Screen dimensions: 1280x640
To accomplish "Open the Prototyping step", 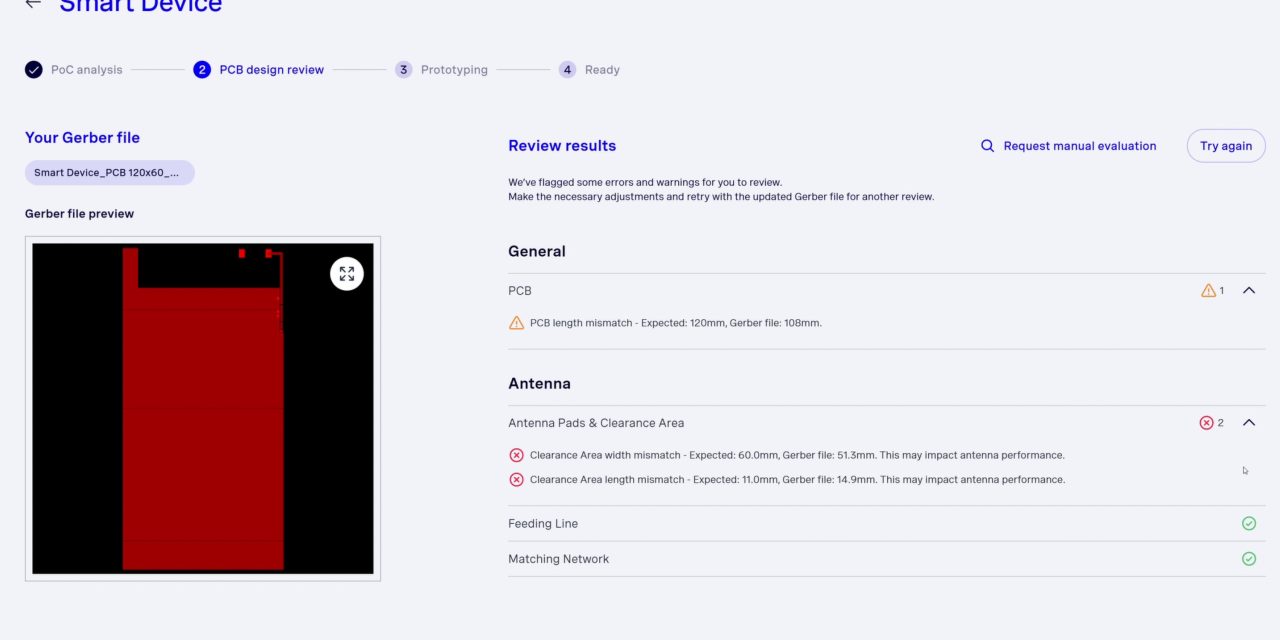I will click(x=453, y=70).
